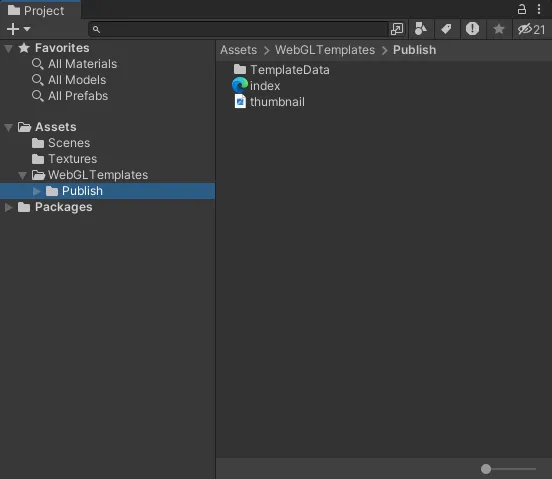Expand the Publish folder arrow
The width and height of the screenshot is (552, 479).
coord(36,191)
